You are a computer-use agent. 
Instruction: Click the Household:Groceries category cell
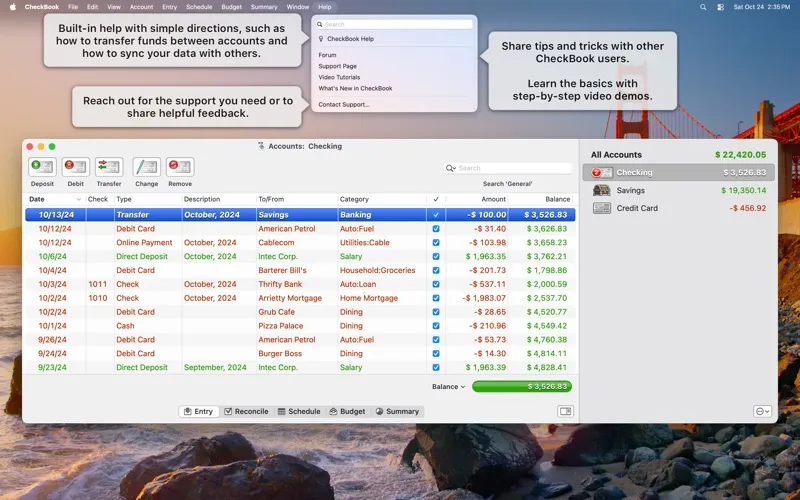(378, 270)
